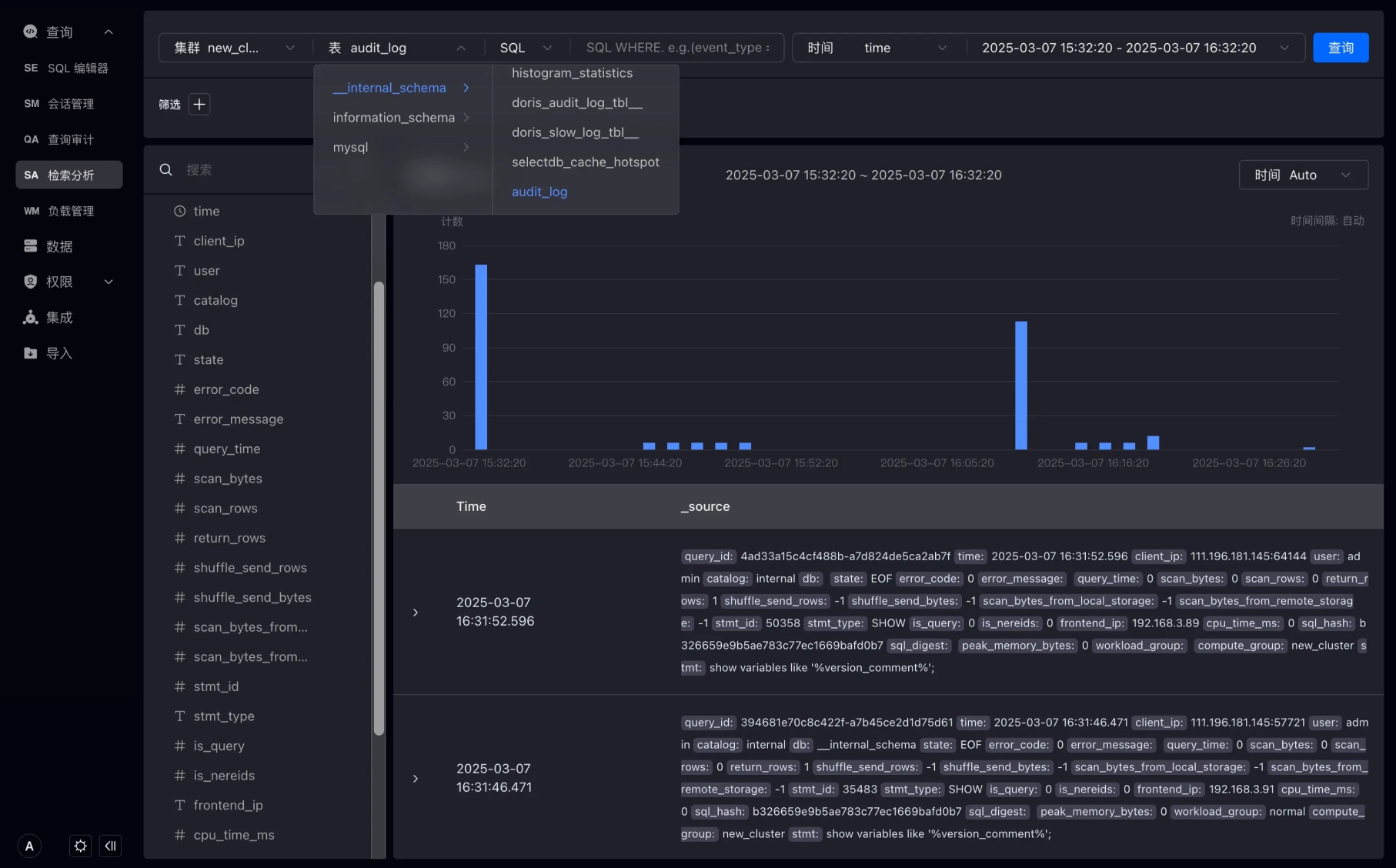Image resolution: width=1396 pixels, height=868 pixels.
Task: Click the 数据 database icon
Action: click(31, 246)
